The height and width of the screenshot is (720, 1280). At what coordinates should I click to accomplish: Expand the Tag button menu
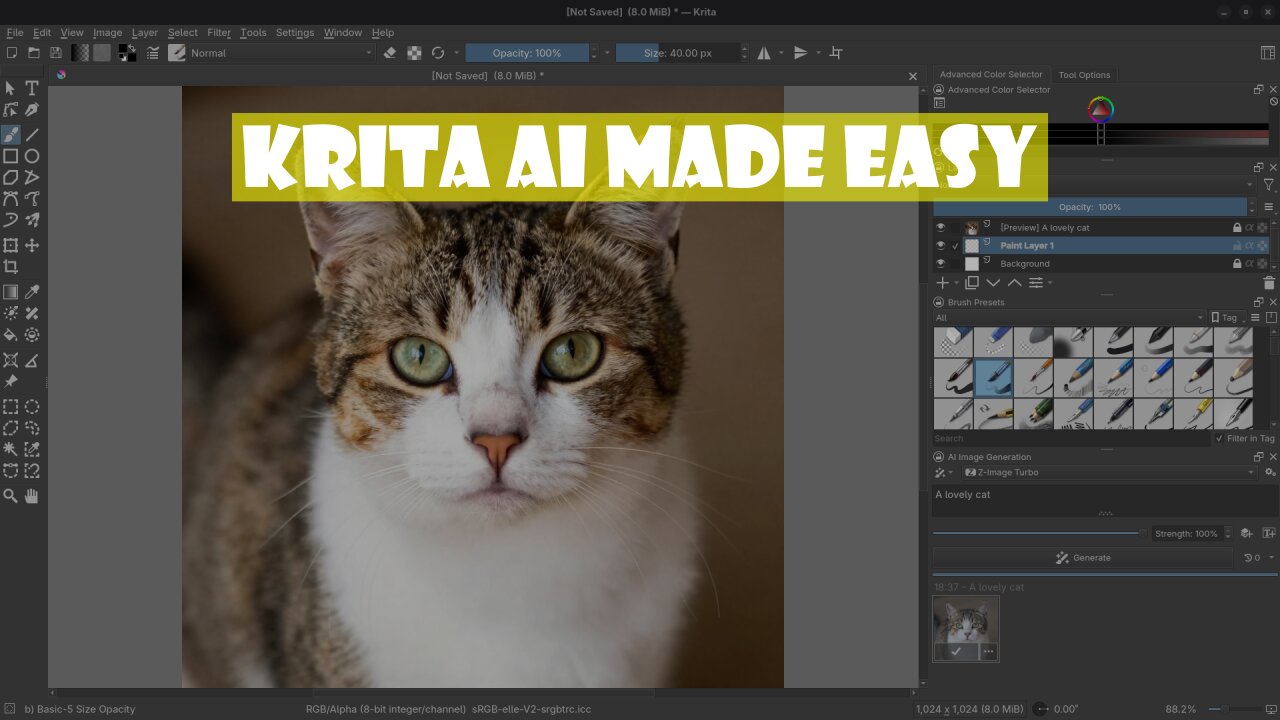click(x=1229, y=318)
